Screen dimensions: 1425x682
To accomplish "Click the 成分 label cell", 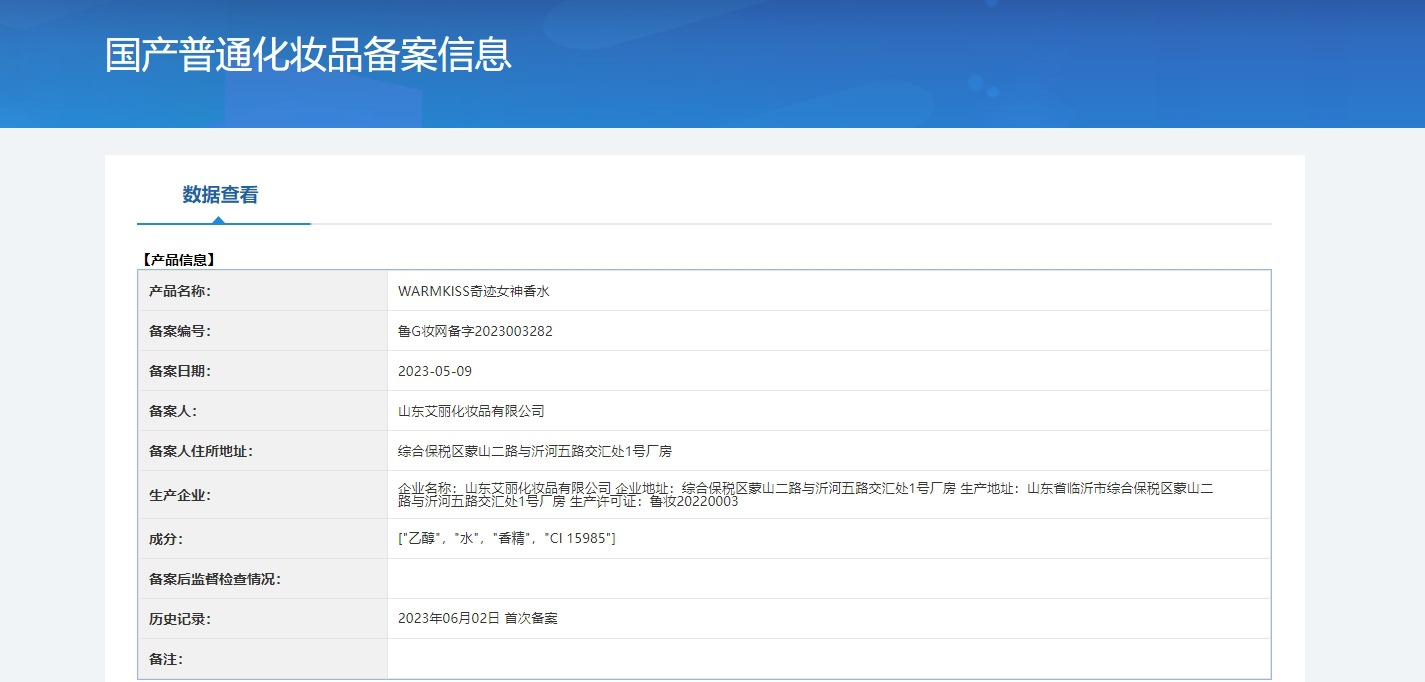I will click(263, 539).
